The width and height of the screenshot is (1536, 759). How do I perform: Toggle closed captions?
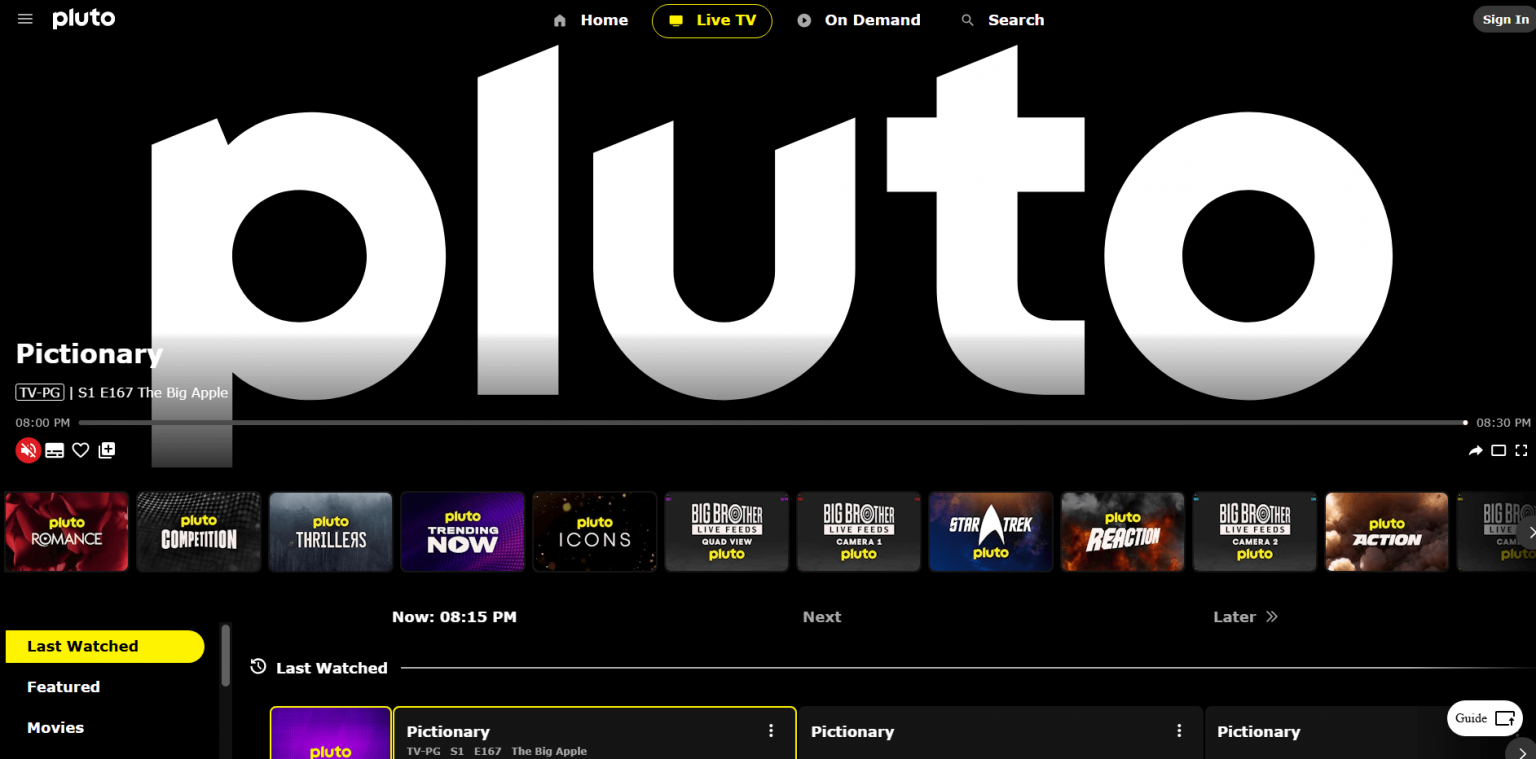click(x=55, y=451)
